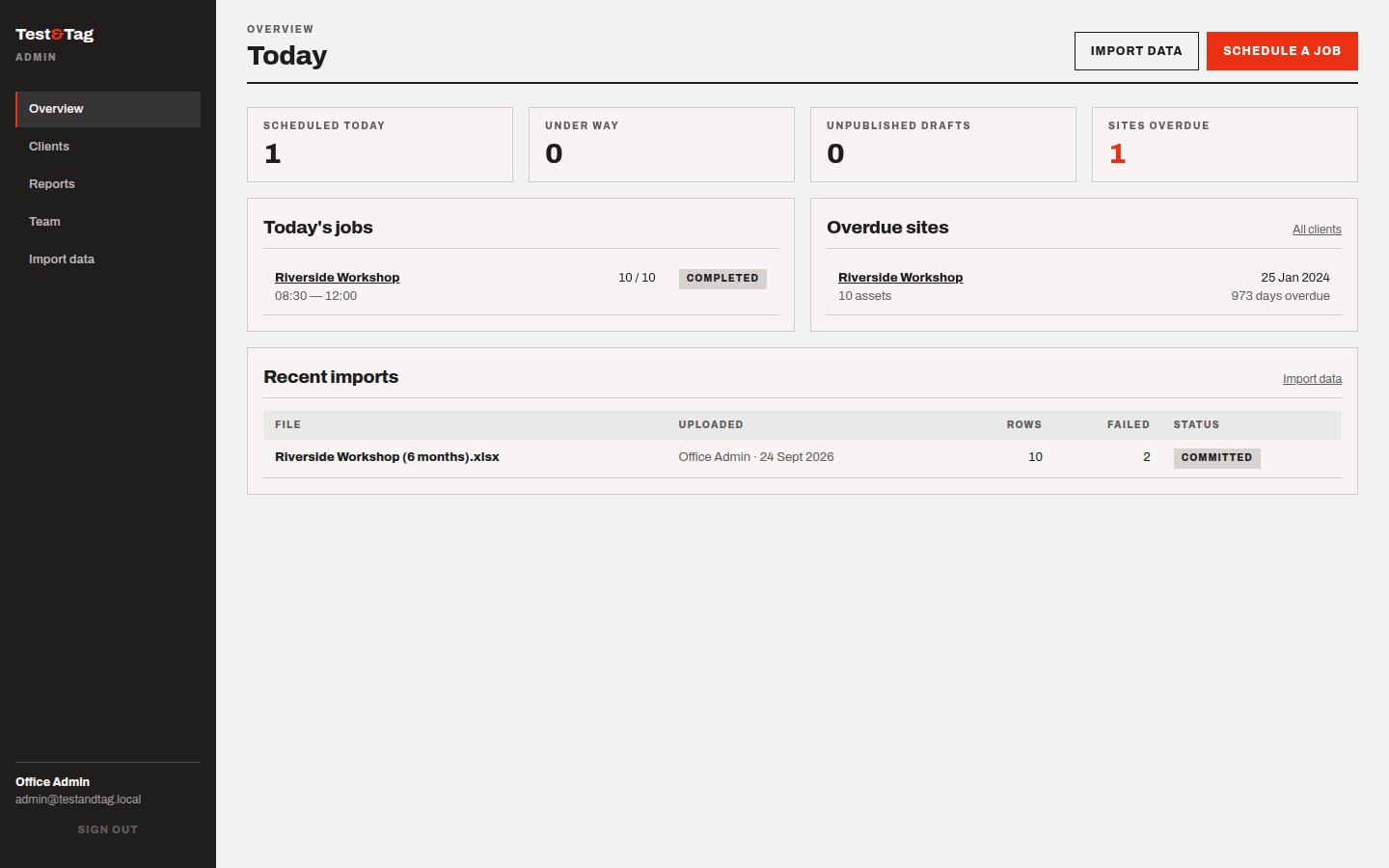1389x868 pixels.
Task: Click the '10 assets' text under Overdue sites
Action: pos(864,296)
